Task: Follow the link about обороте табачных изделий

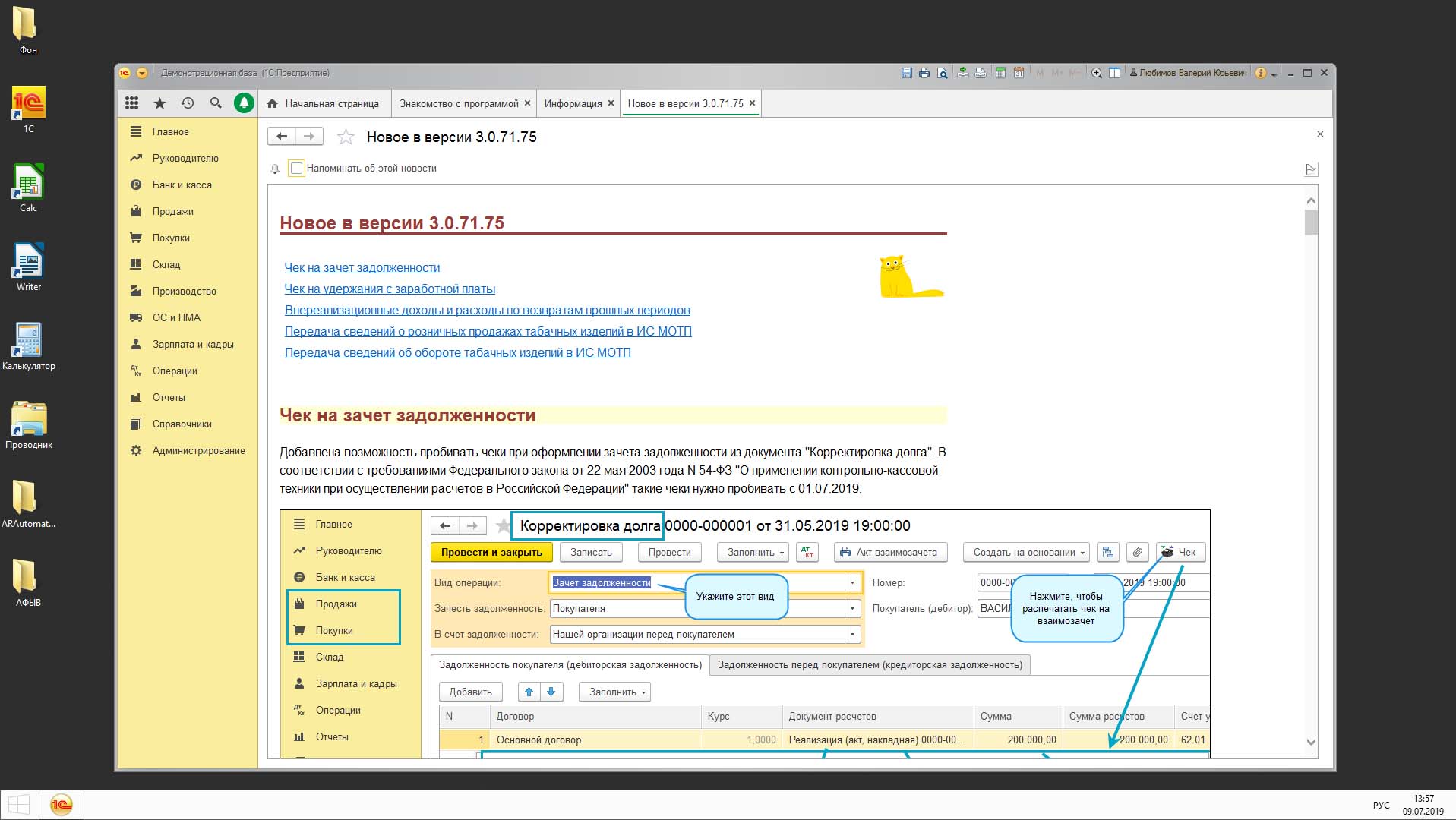Action: [458, 352]
